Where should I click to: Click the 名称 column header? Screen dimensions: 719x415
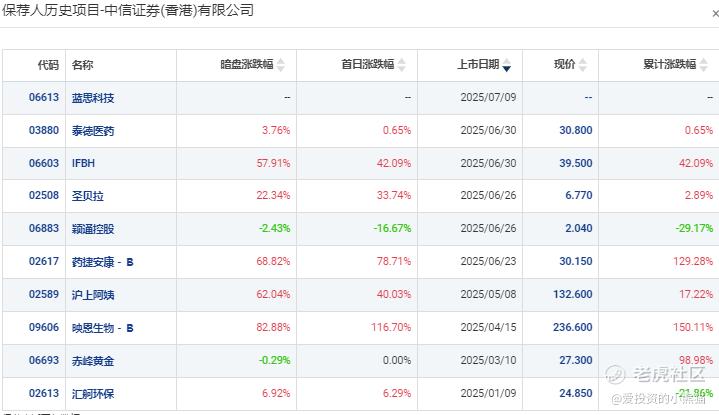tap(83, 65)
